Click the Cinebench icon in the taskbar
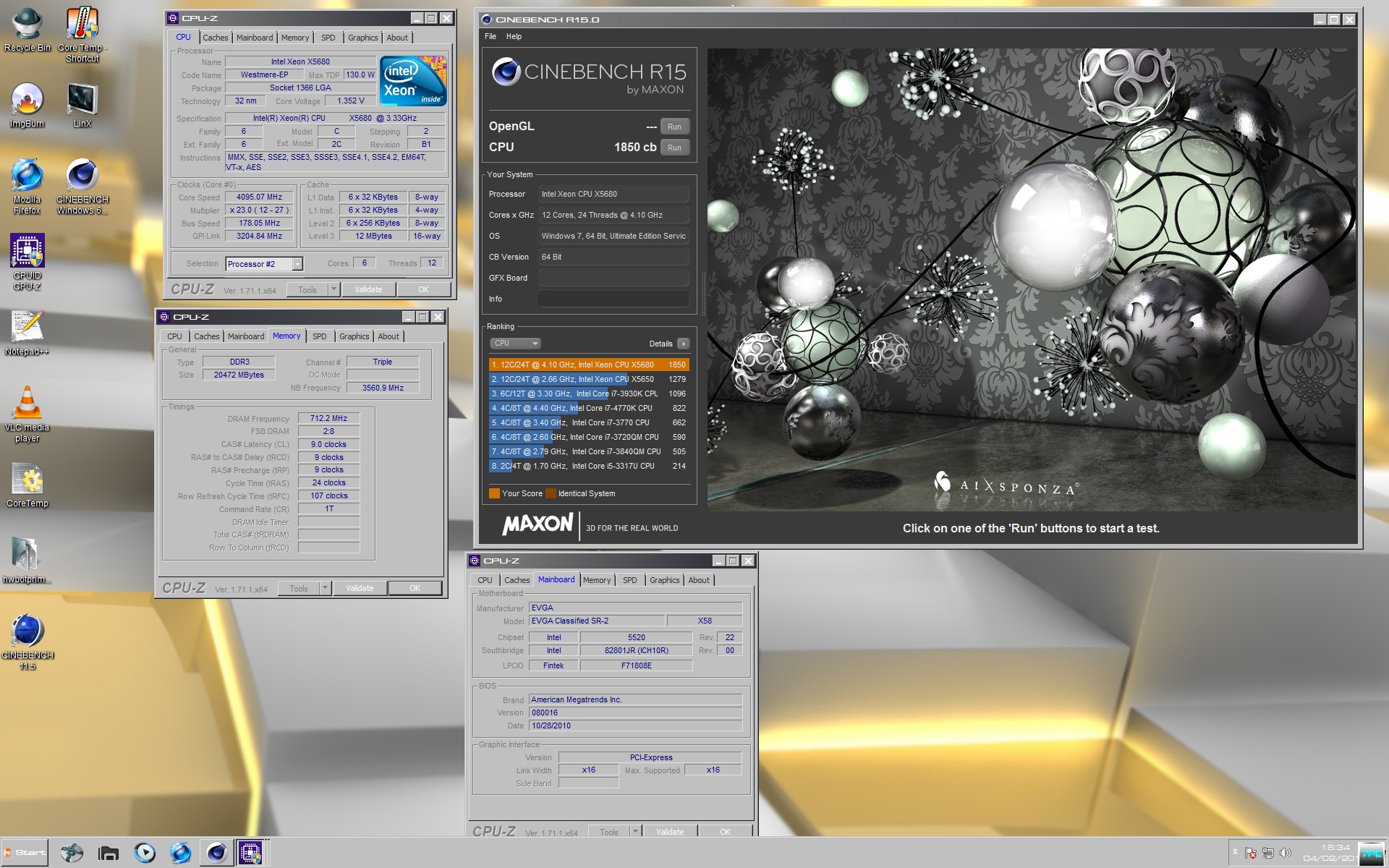1389x868 pixels. [216, 854]
